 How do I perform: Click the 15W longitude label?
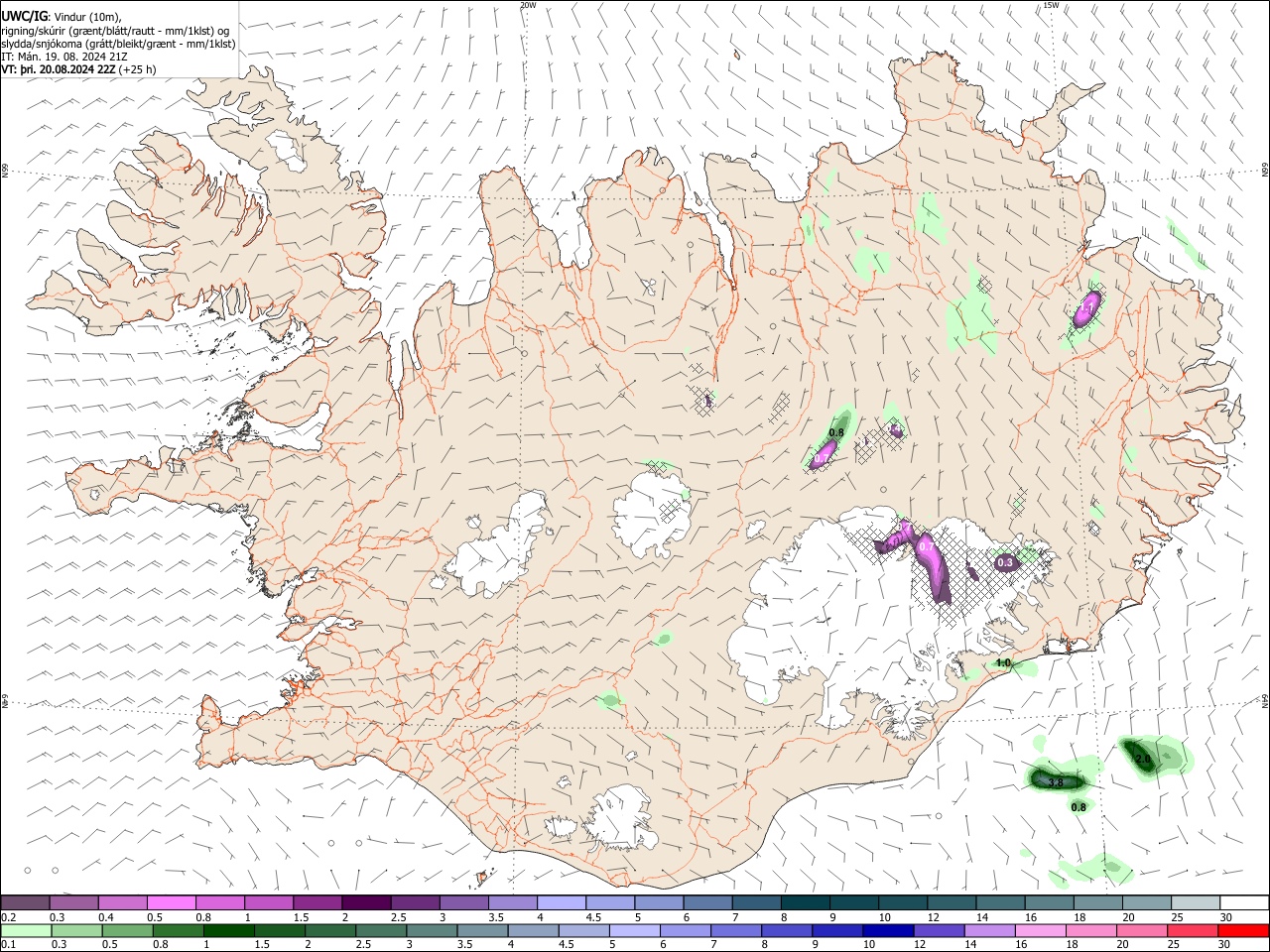[x=1051, y=5]
